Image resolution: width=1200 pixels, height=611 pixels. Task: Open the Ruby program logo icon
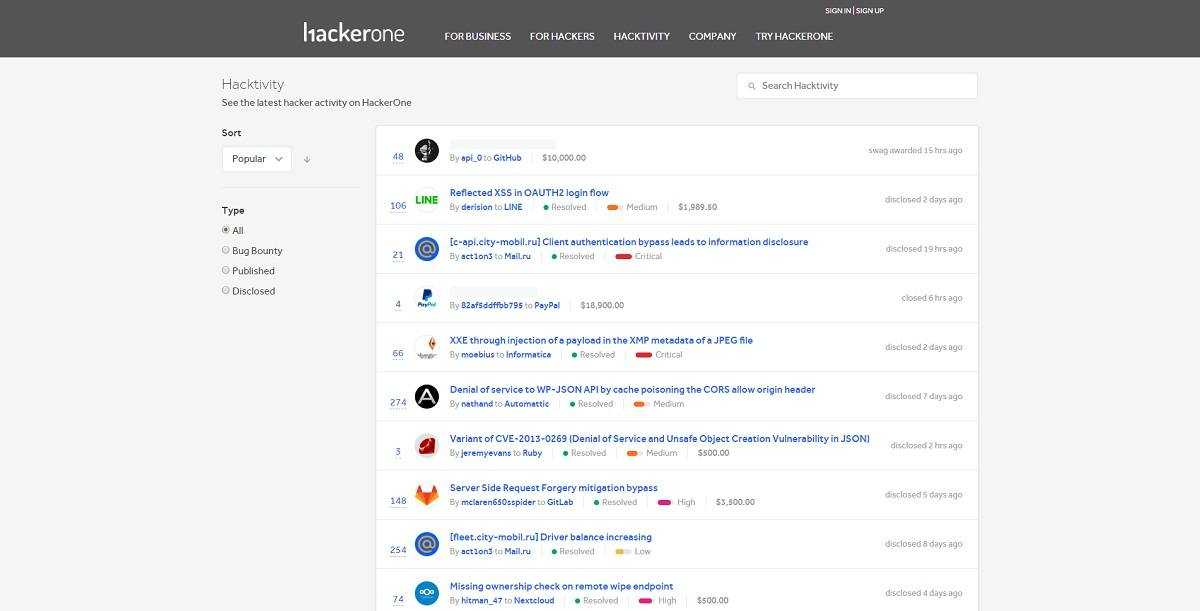point(427,445)
